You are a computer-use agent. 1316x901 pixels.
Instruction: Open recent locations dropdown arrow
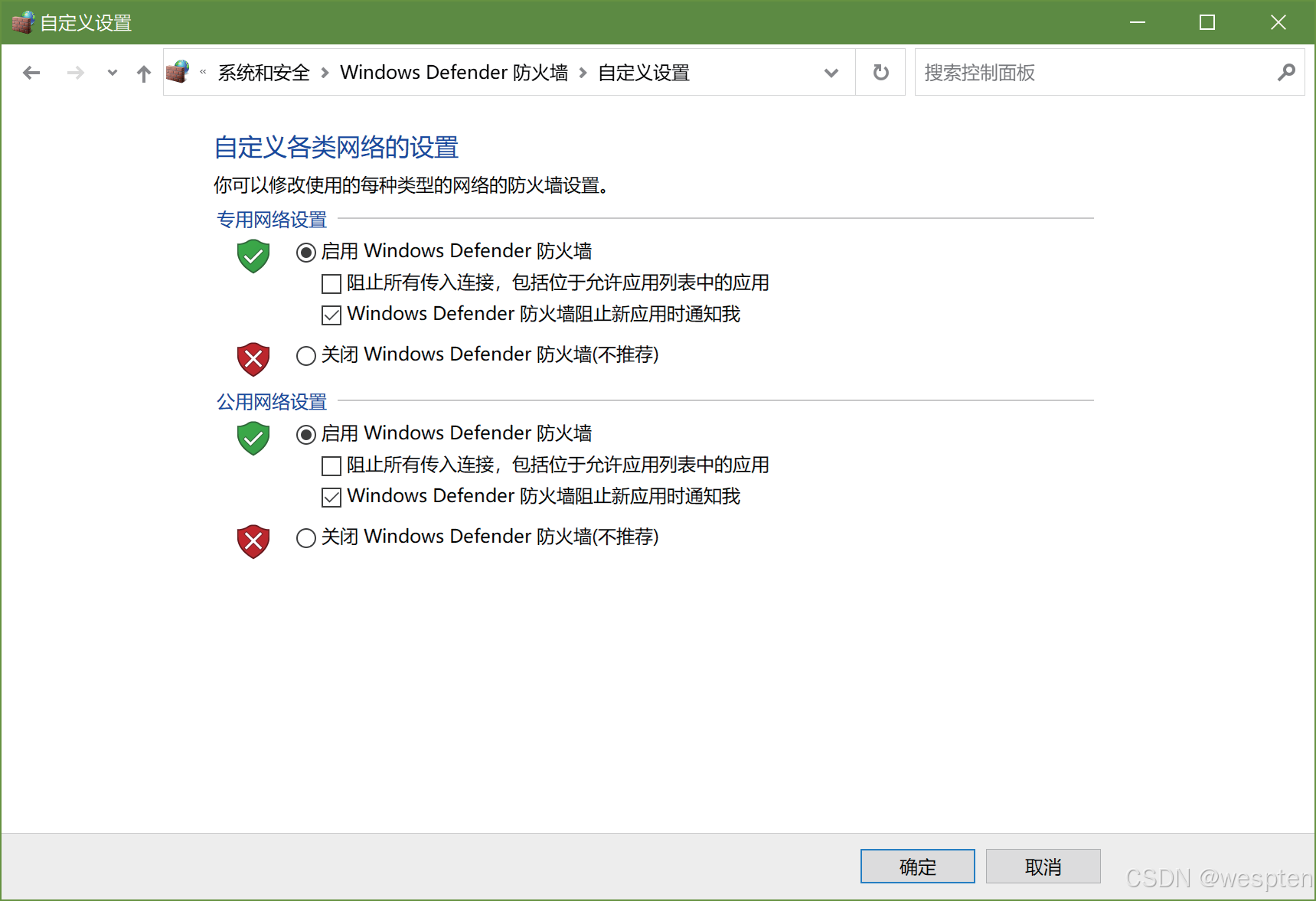click(x=113, y=73)
